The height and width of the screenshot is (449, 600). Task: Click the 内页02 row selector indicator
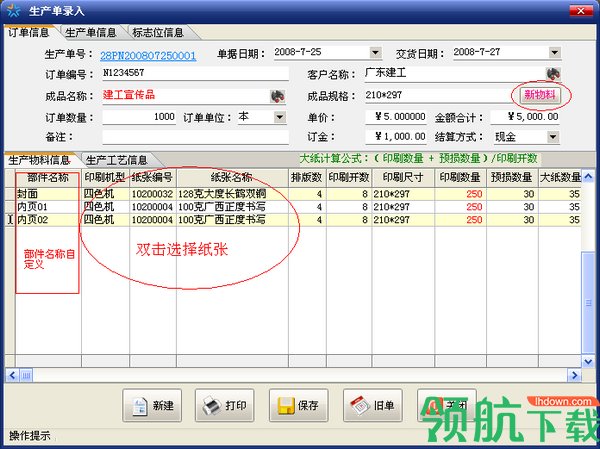(x=10, y=220)
